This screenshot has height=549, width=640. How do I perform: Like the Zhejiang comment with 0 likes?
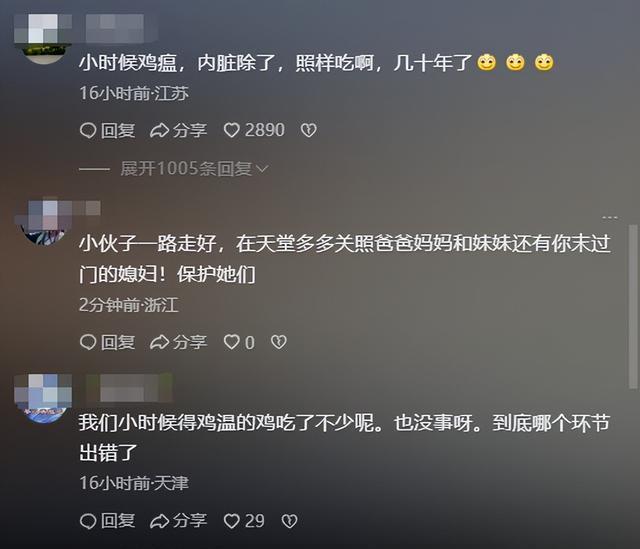(x=231, y=342)
